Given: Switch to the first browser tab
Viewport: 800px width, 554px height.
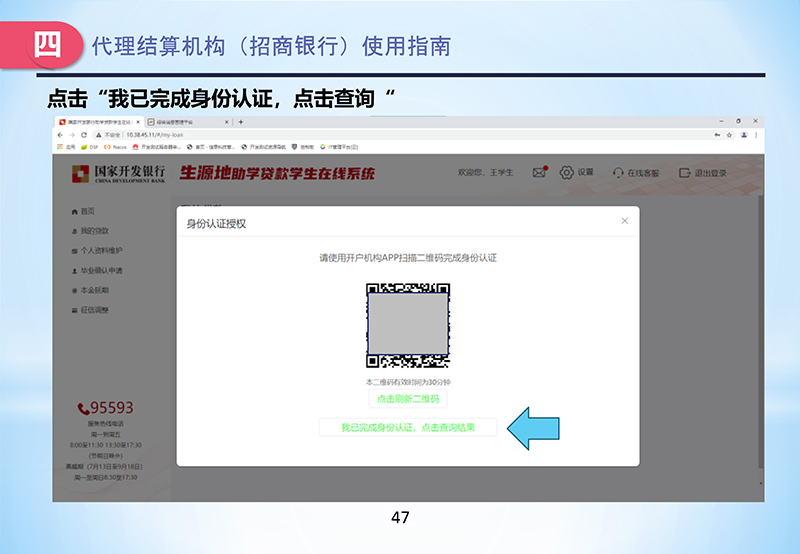Looking at the screenshot, I should click(x=99, y=122).
